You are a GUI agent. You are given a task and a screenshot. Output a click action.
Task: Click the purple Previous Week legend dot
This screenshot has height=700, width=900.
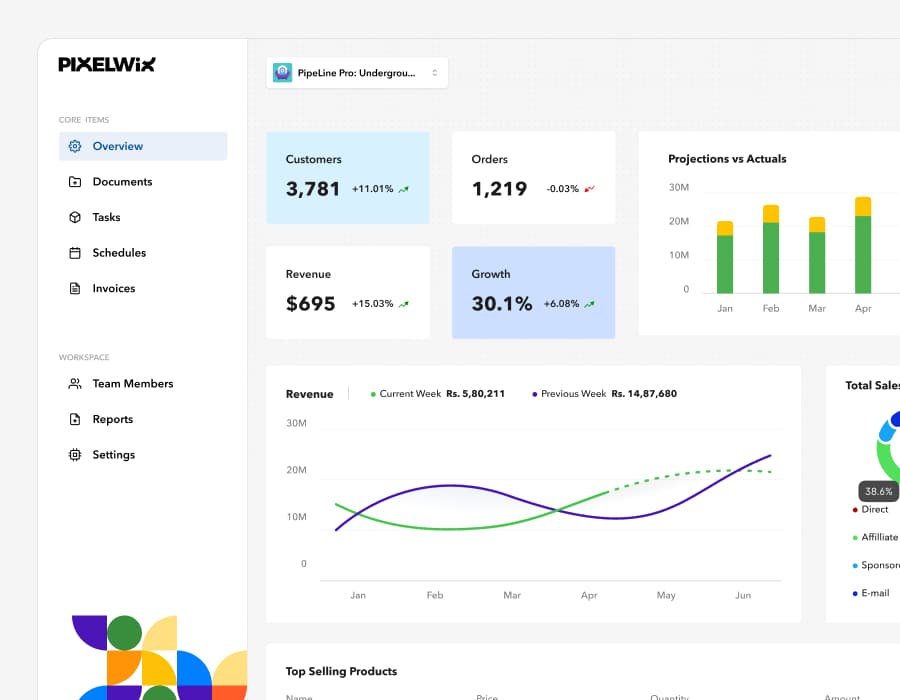[x=534, y=394]
